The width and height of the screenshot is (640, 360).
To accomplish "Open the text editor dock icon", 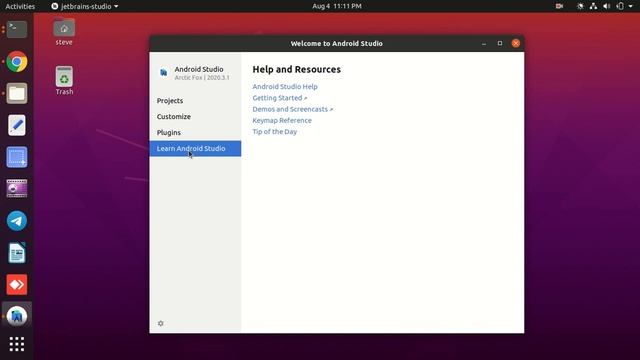I will [x=17, y=125].
